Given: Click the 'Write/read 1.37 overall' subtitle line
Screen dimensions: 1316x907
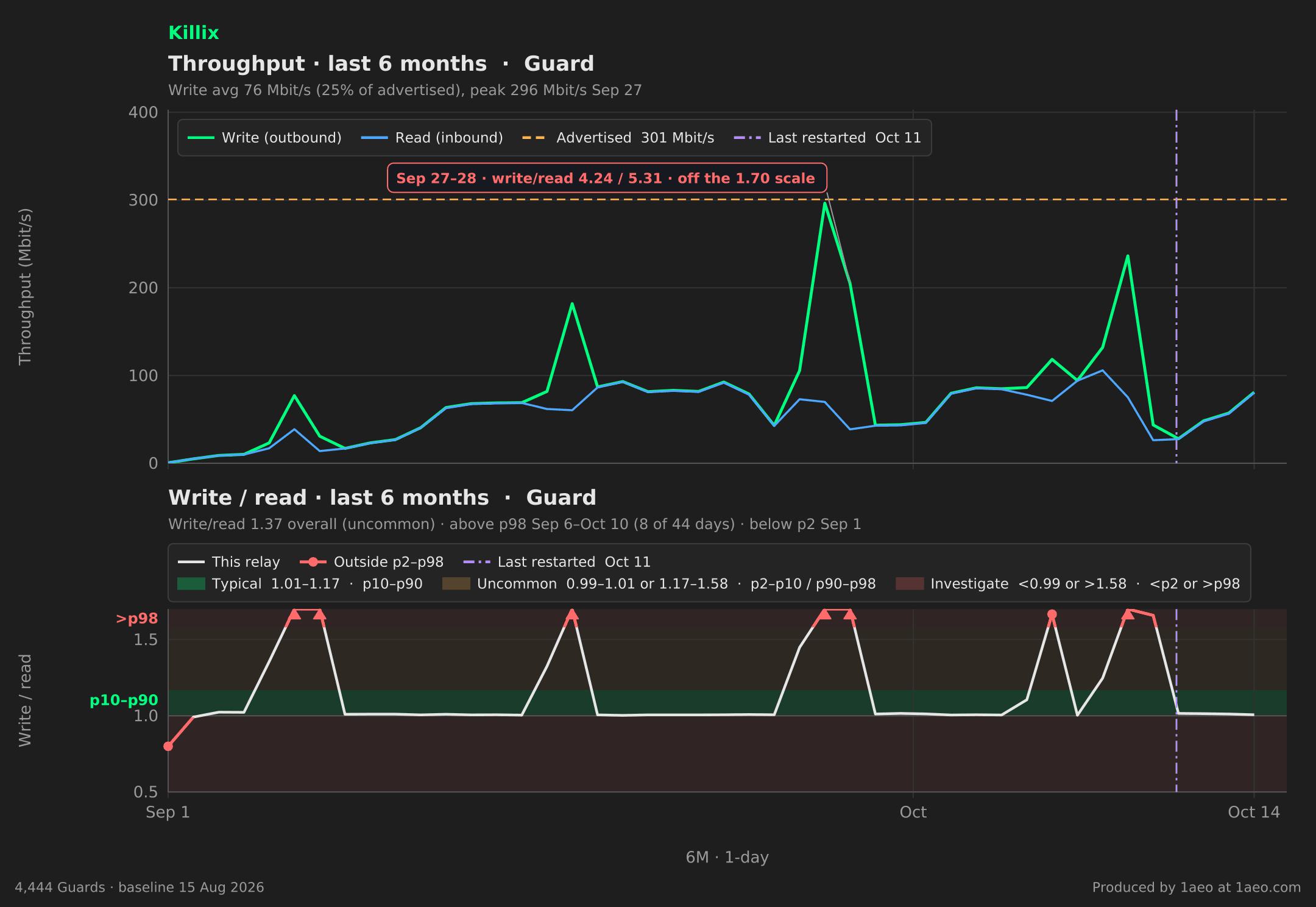Looking at the screenshot, I should point(515,524).
